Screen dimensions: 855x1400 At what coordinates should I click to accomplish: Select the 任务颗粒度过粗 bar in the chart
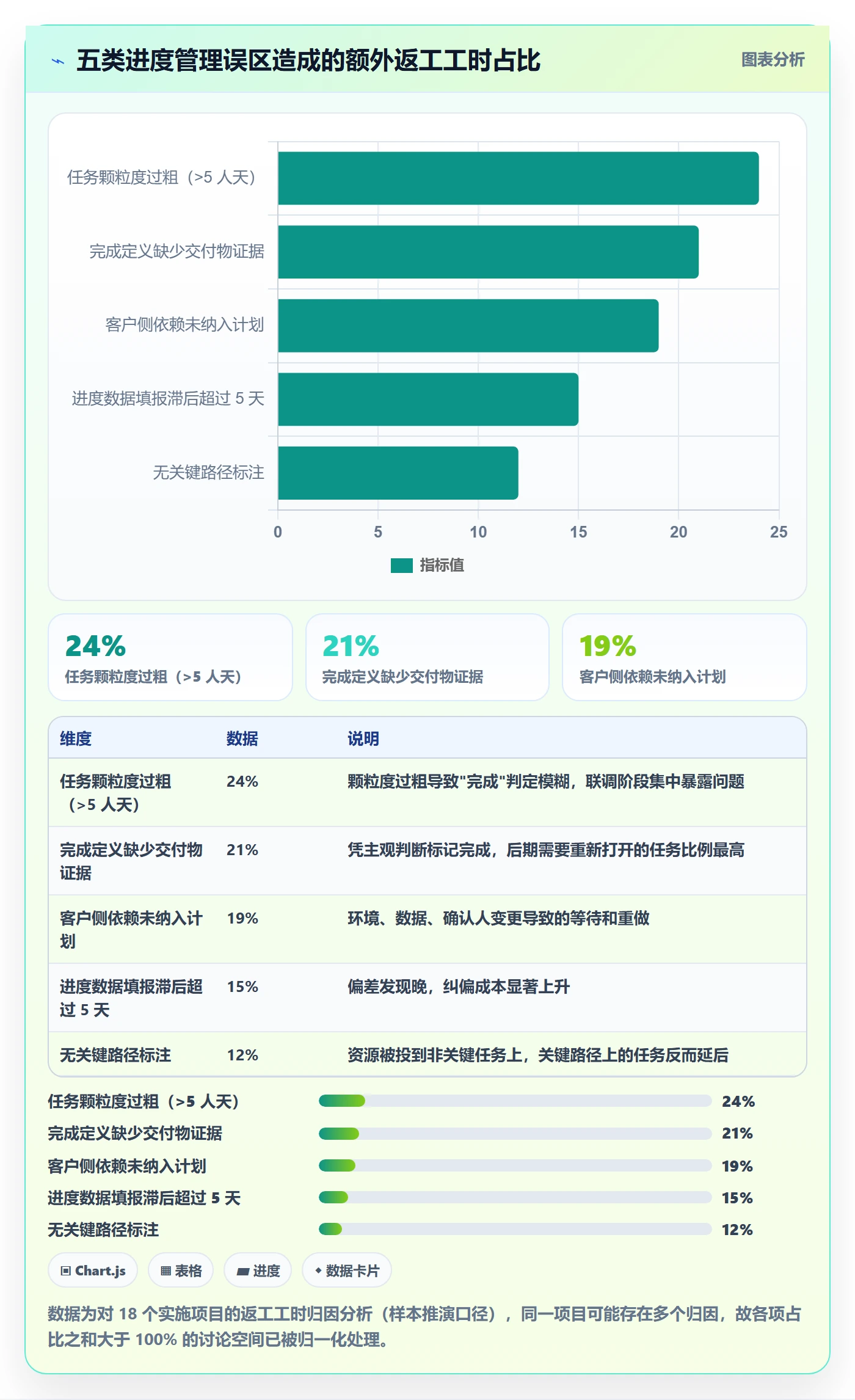[x=518, y=178]
